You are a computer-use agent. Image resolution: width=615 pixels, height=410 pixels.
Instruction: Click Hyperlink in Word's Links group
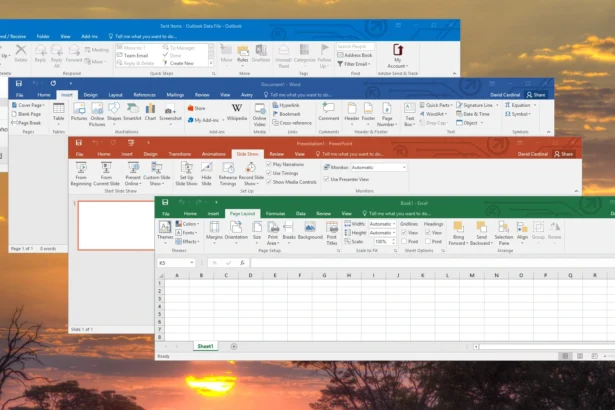point(286,105)
